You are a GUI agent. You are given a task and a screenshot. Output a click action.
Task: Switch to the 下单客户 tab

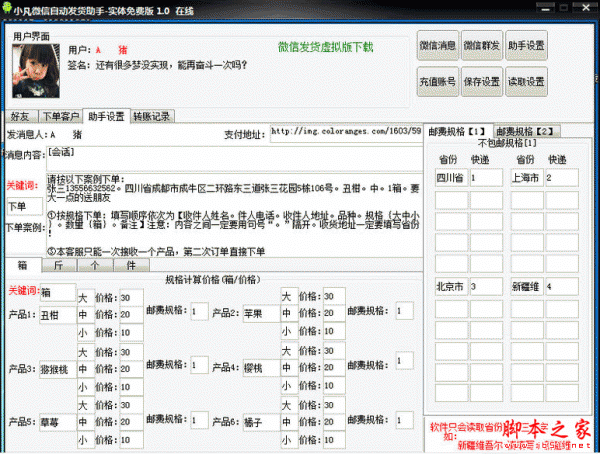point(61,116)
